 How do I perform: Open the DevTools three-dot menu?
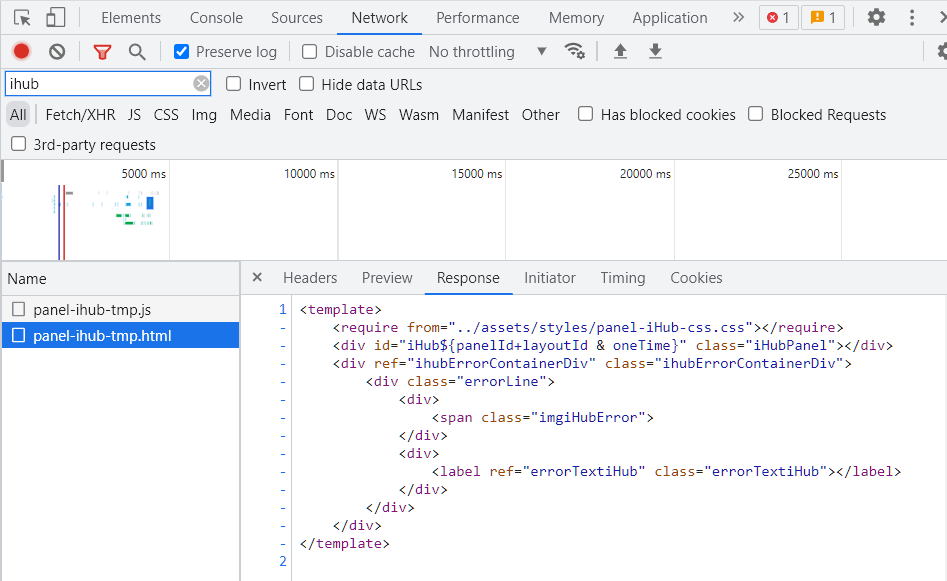(x=912, y=17)
